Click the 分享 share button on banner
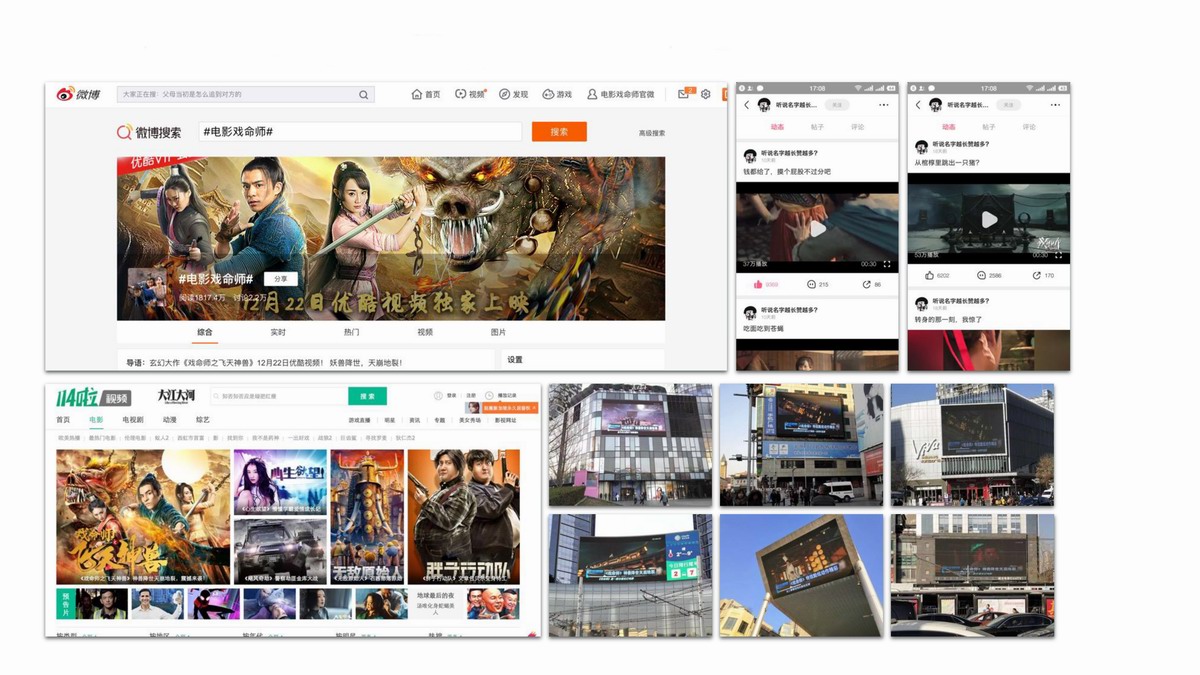This screenshot has width=1200, height=675. click(x=281, y=279)
